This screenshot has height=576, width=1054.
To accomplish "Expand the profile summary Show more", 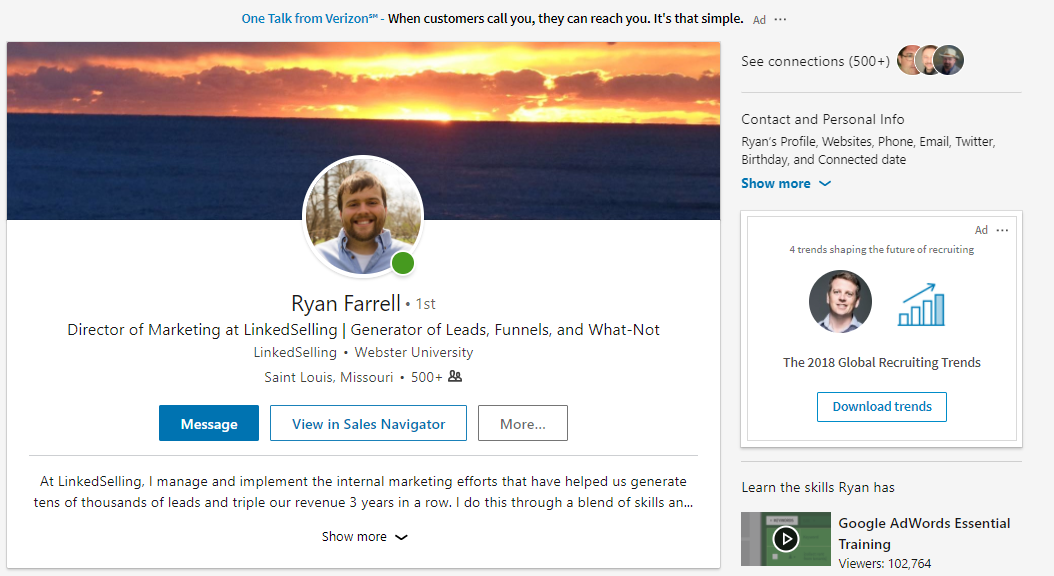I will (x=364, y=537).
